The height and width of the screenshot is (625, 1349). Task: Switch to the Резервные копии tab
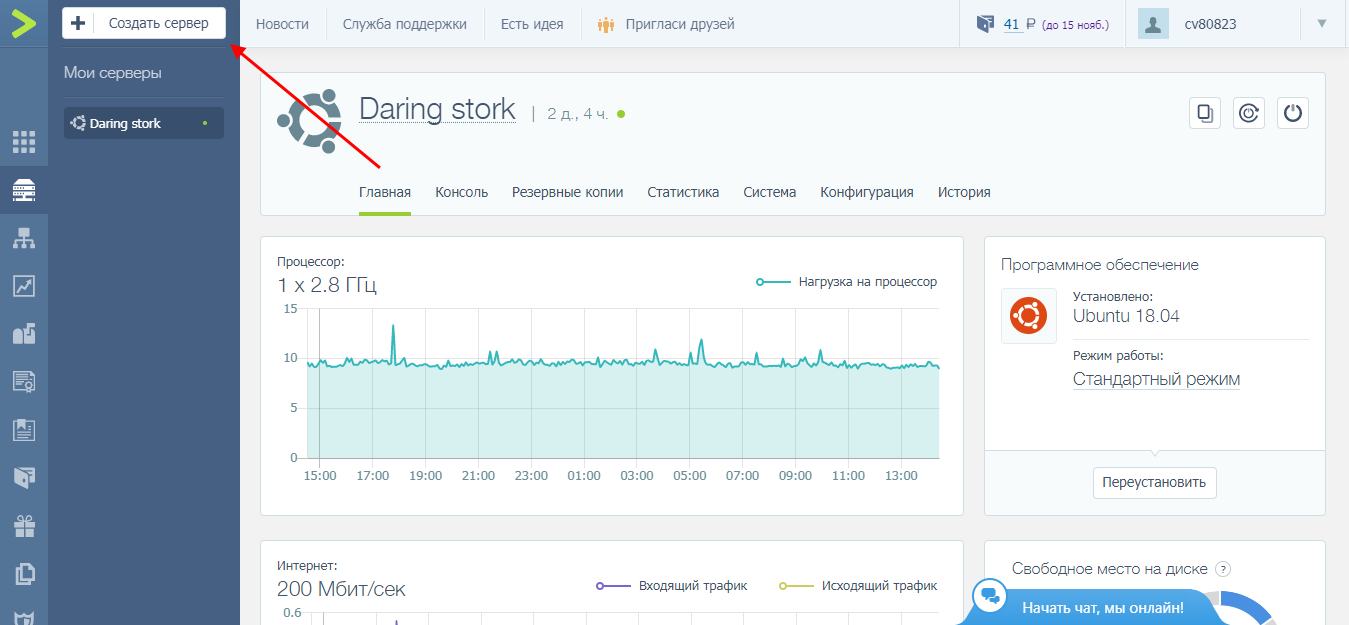click(x=567, y=192)
